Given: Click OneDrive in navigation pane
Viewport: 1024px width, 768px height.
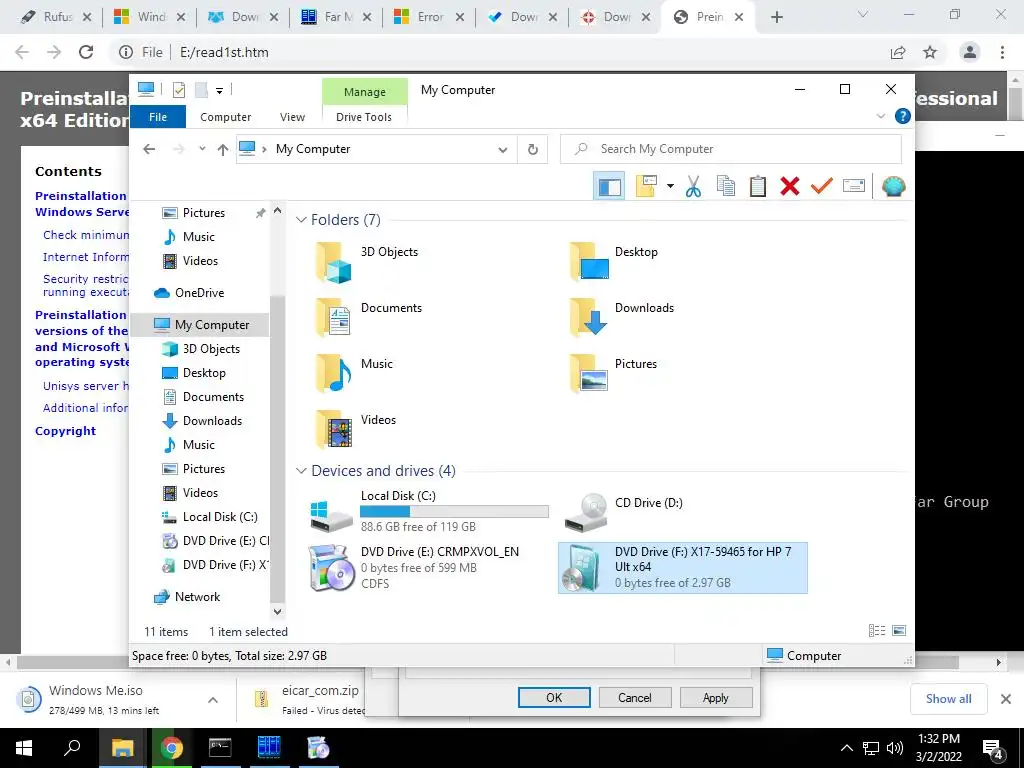Looking at the screenshot, I should tap(199, 293).
